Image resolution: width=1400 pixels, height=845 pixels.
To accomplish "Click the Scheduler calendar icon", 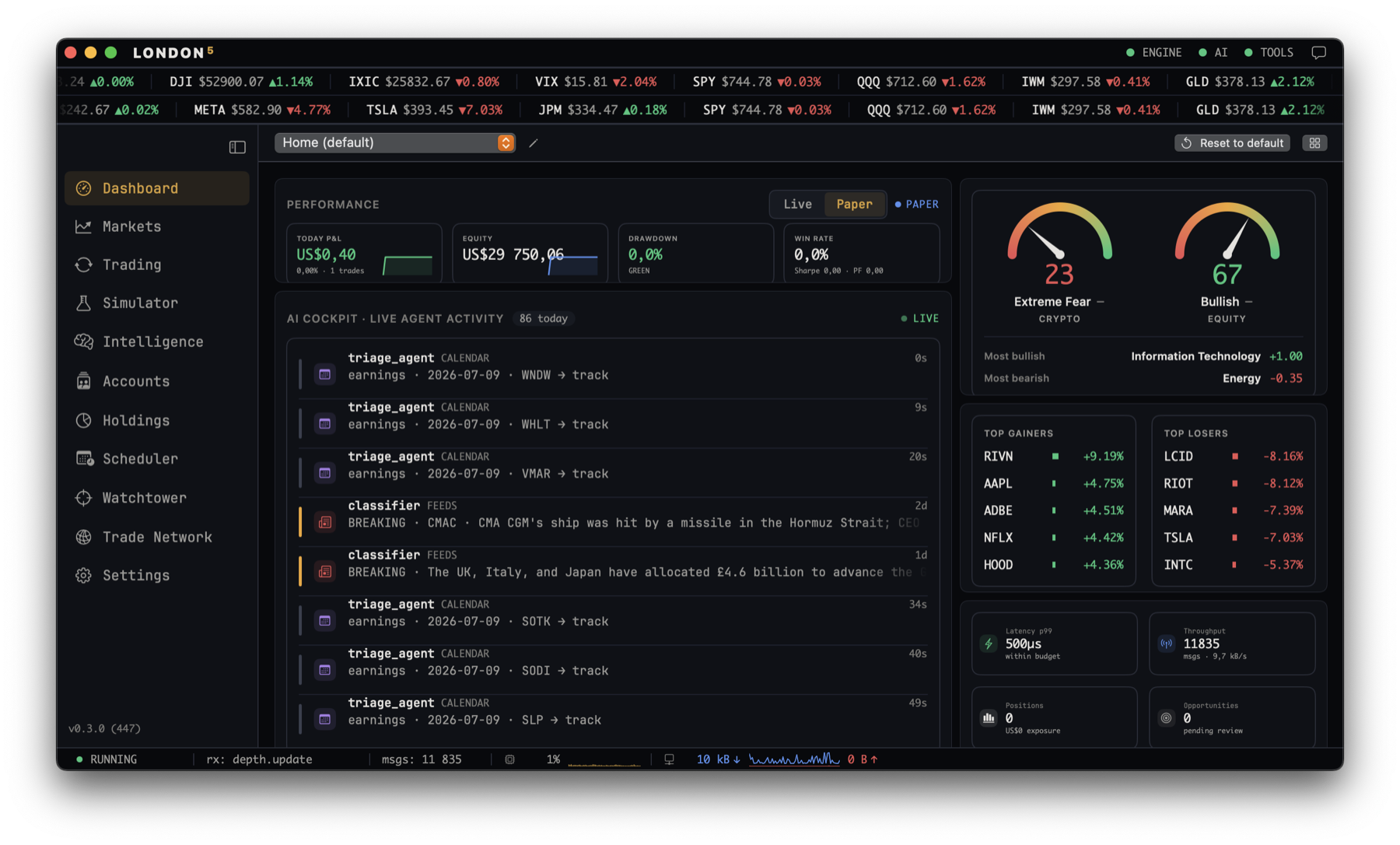I will (x=84, y=458).
